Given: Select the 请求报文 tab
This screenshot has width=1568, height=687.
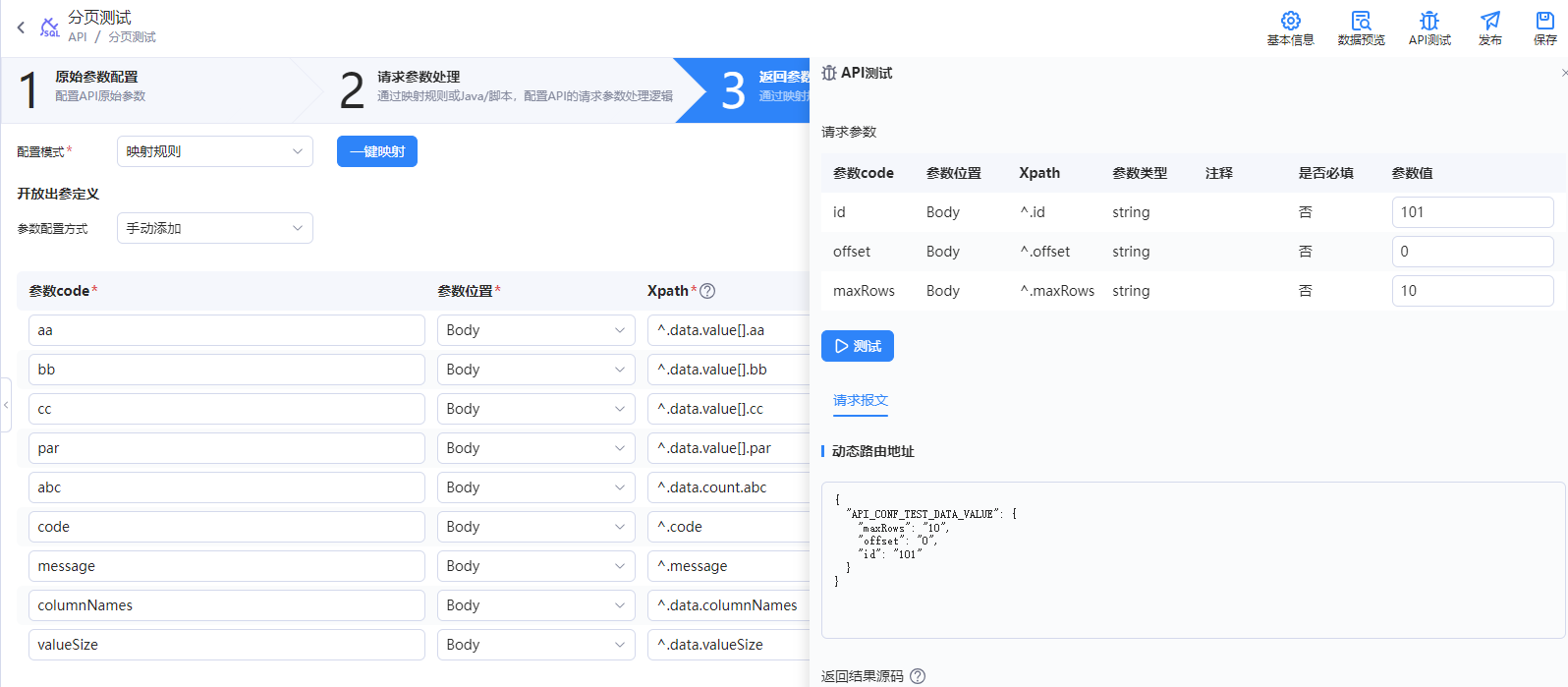Looking at the screenshot, I should coord(860,400).
